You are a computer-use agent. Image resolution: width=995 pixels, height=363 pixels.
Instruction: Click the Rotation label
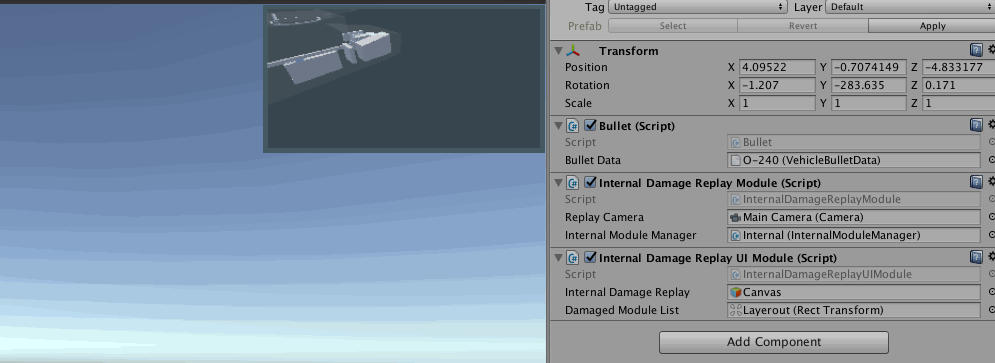click(x=587, y=85)
